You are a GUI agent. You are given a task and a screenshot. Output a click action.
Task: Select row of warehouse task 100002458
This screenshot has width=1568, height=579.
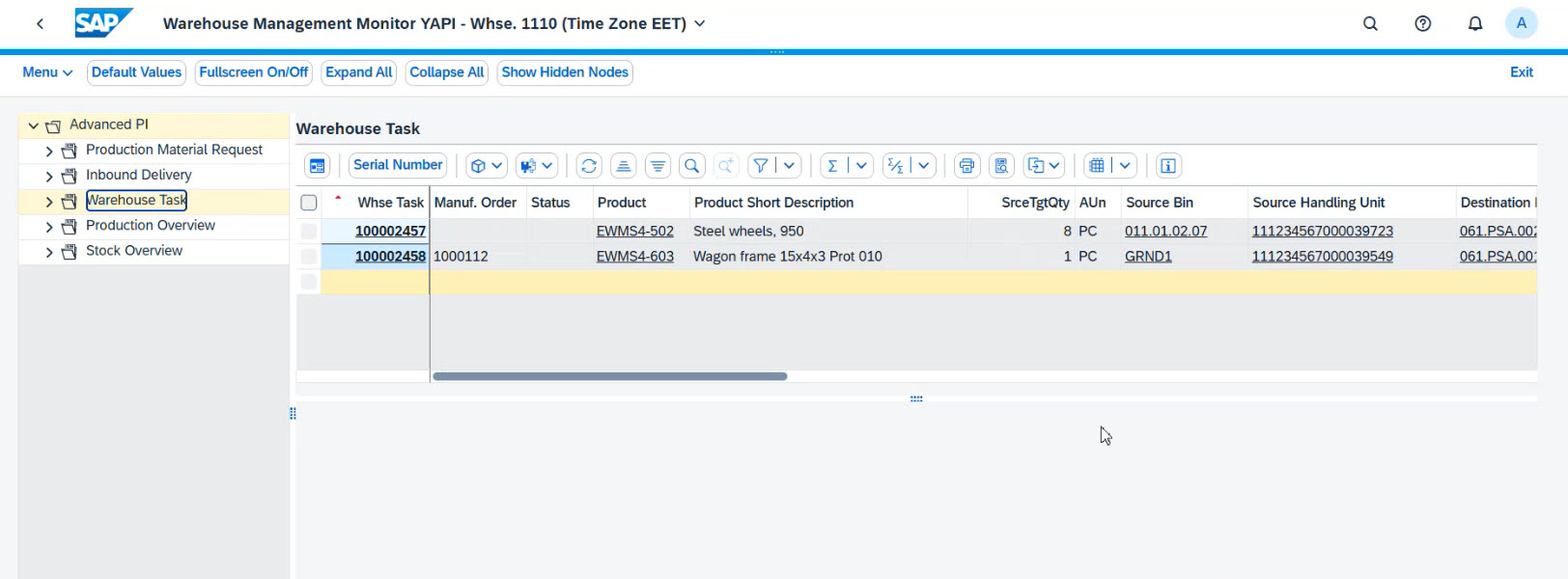tap(309, 257)
